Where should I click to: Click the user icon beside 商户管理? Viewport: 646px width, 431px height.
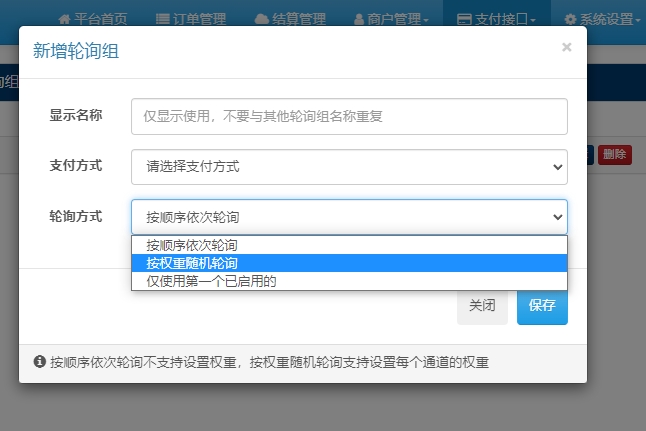(359, 19)
